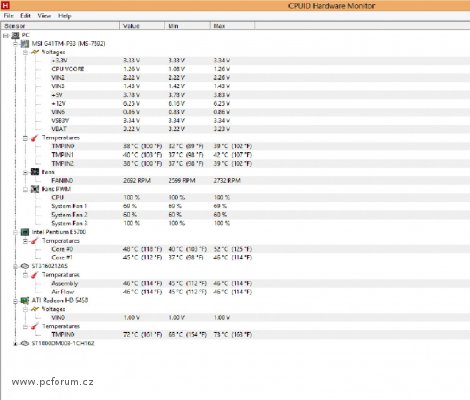Open the File menu
Screen dimensions: 470x400
pyautogui.click(x=8, y=16)
